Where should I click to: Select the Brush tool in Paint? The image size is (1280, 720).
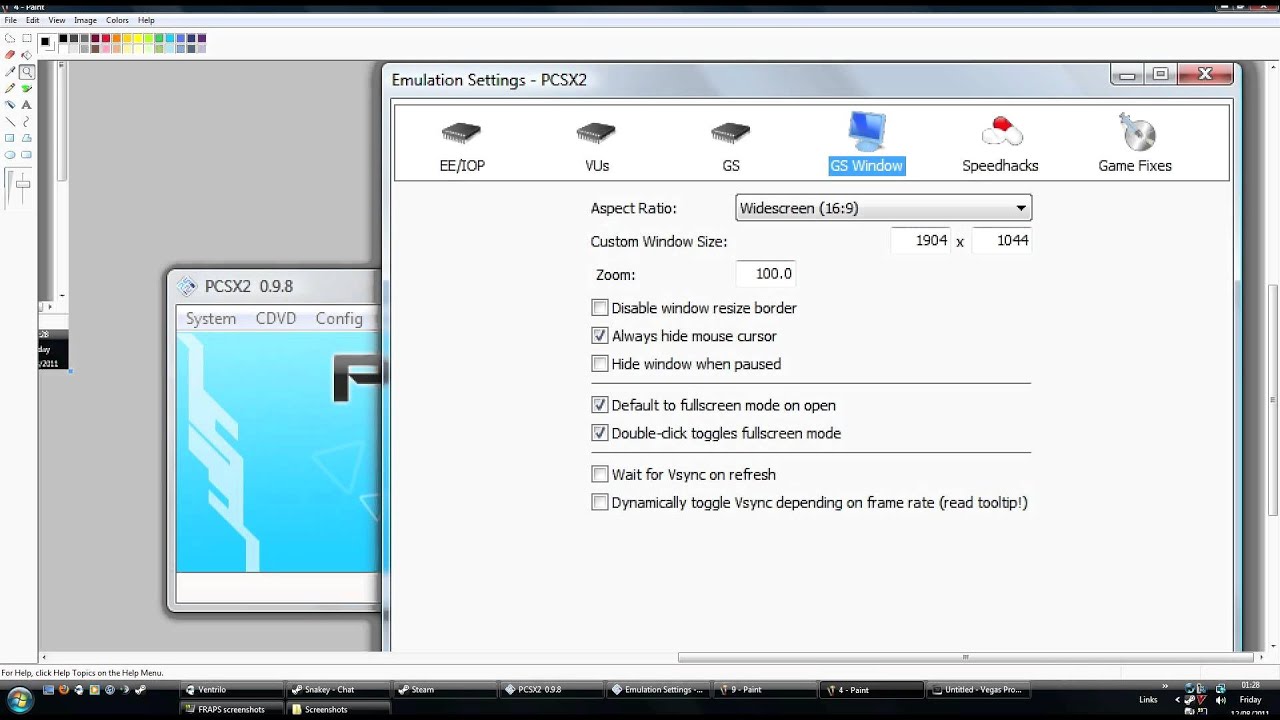[x=27, y=88]
